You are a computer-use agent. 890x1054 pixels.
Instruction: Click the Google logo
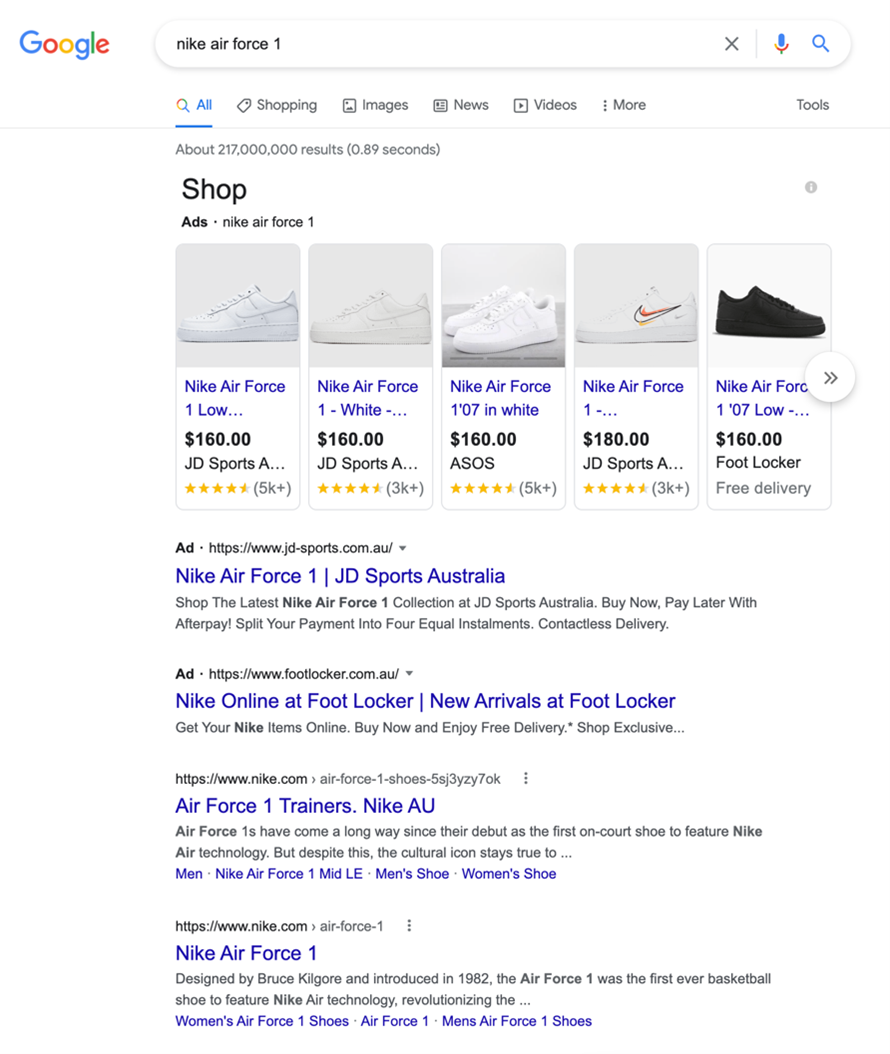65,44
